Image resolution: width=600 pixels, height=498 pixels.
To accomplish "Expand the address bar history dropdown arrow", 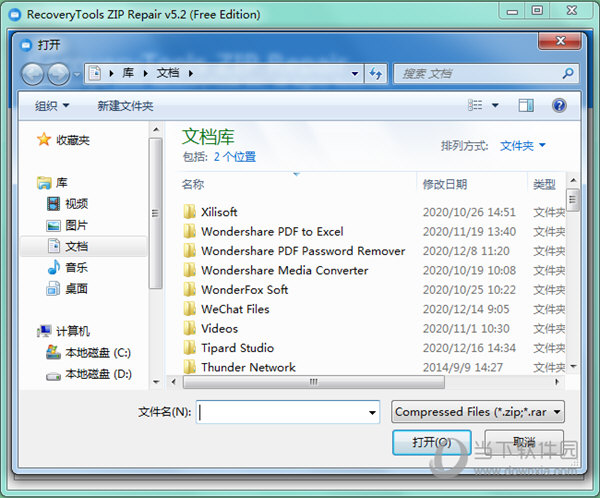I will (355, 73).
